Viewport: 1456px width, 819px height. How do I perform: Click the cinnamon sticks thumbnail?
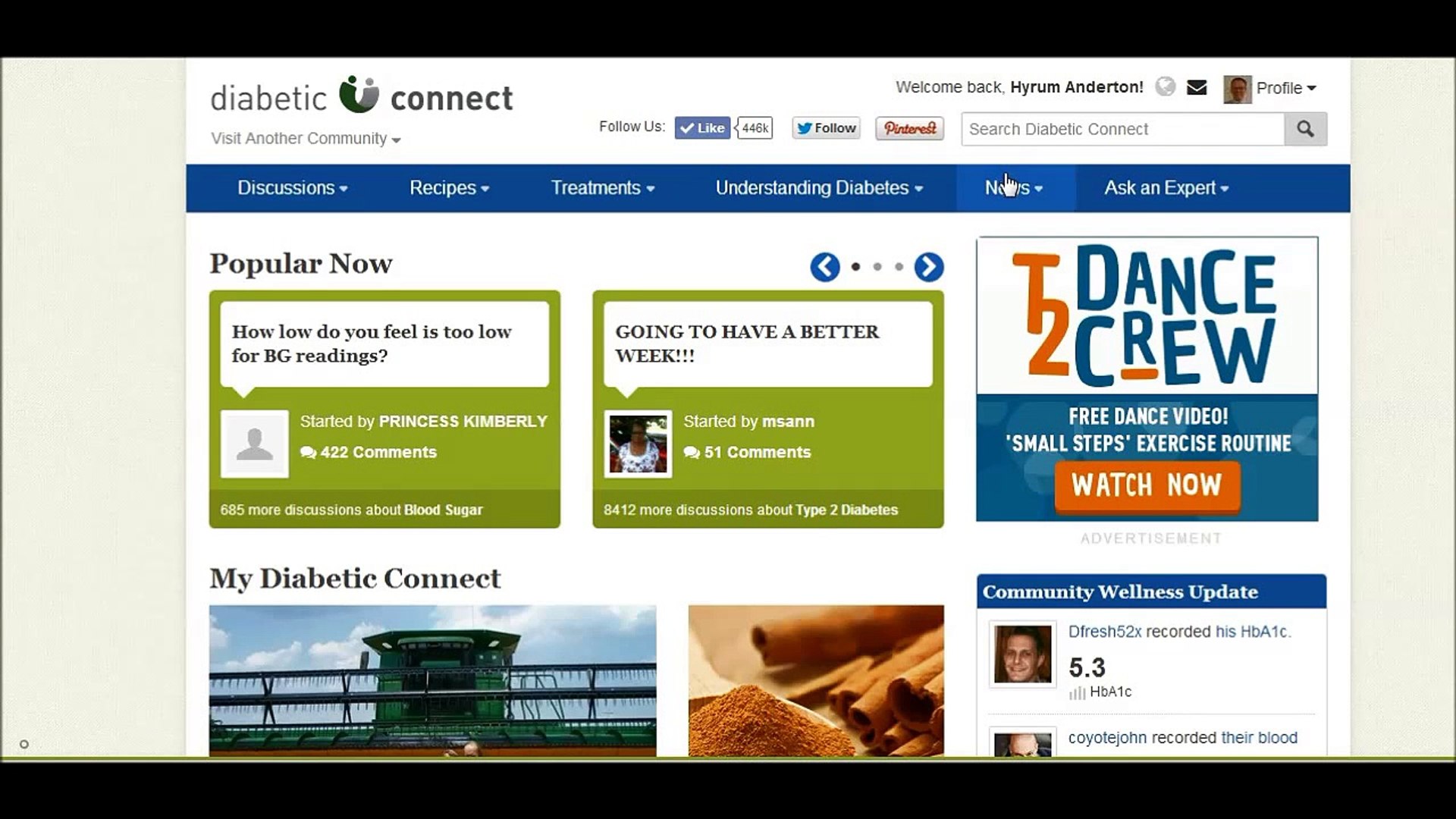pos(816,680)
